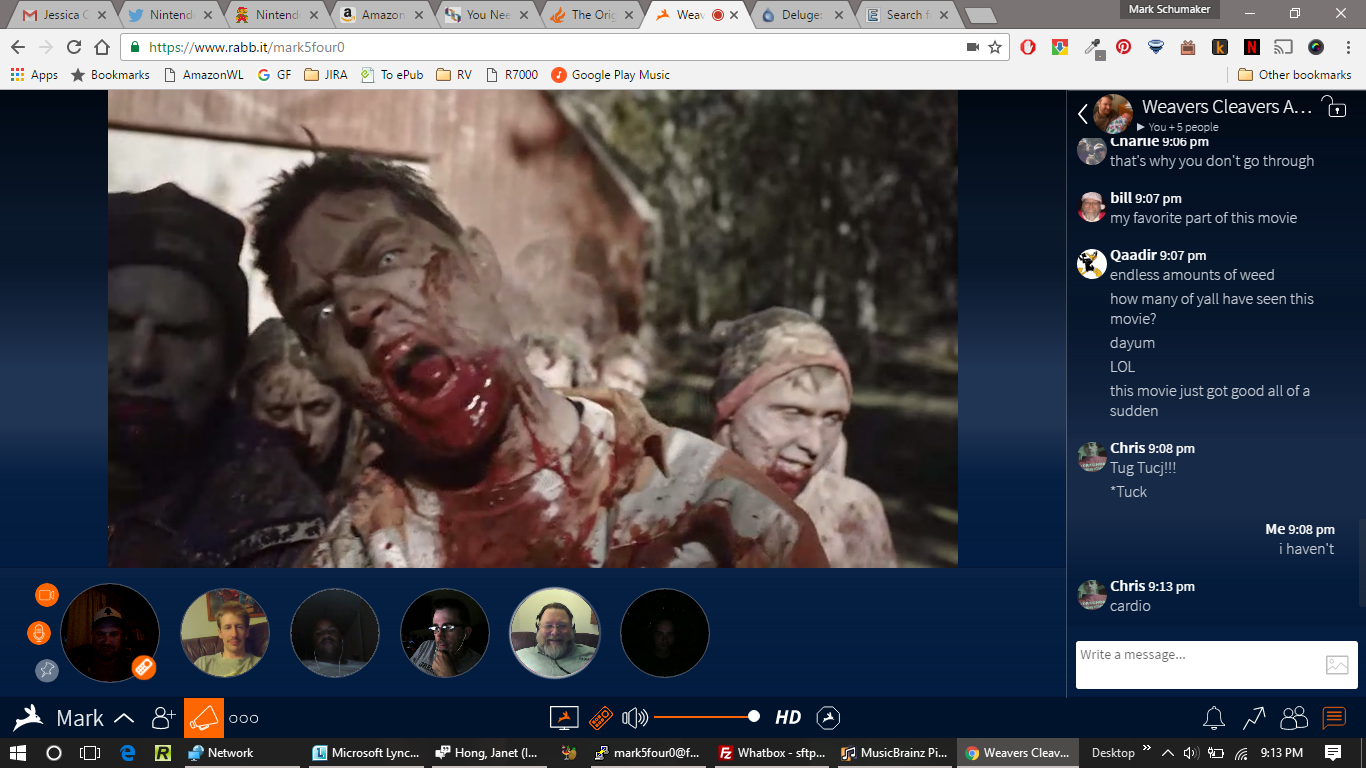Click the Pinterest extension icon
1366x768 pixels.
pos(1124,47)
